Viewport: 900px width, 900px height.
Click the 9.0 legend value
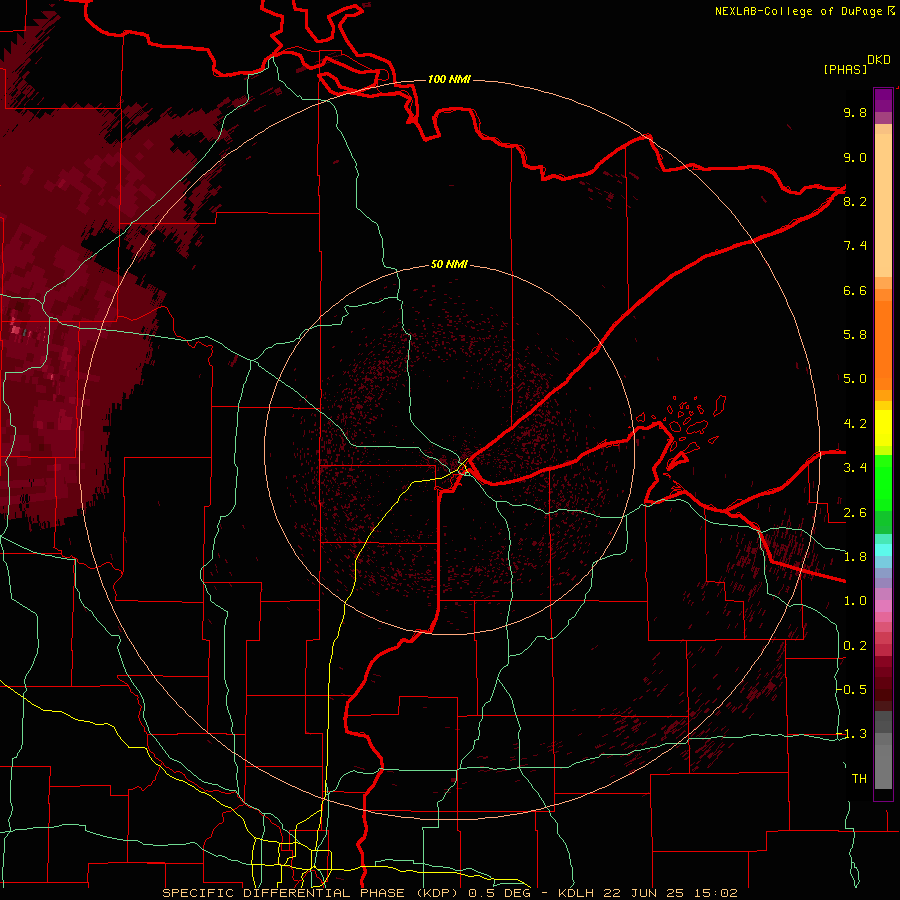tap(855, 157)
